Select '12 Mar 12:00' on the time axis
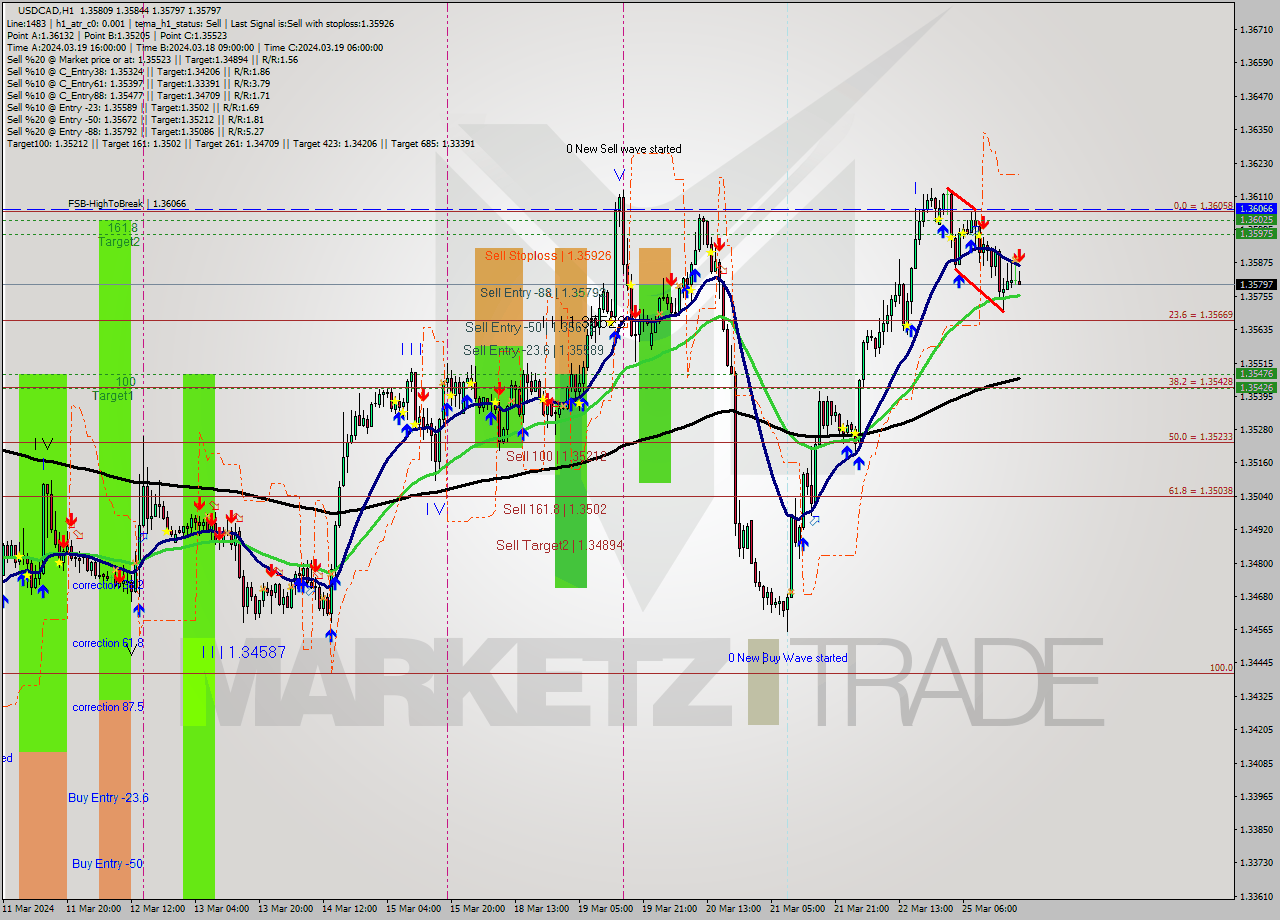 tap(157, 909)
